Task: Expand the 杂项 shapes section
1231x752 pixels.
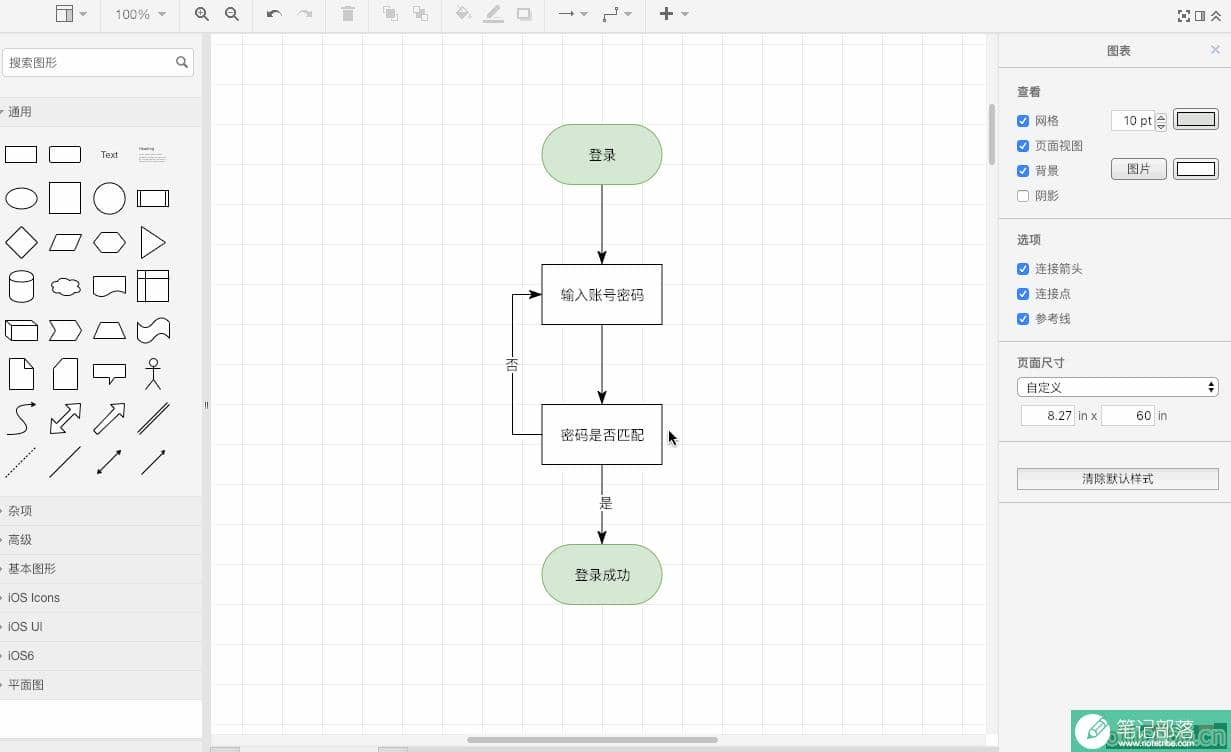Action: (x=101, y=511)
